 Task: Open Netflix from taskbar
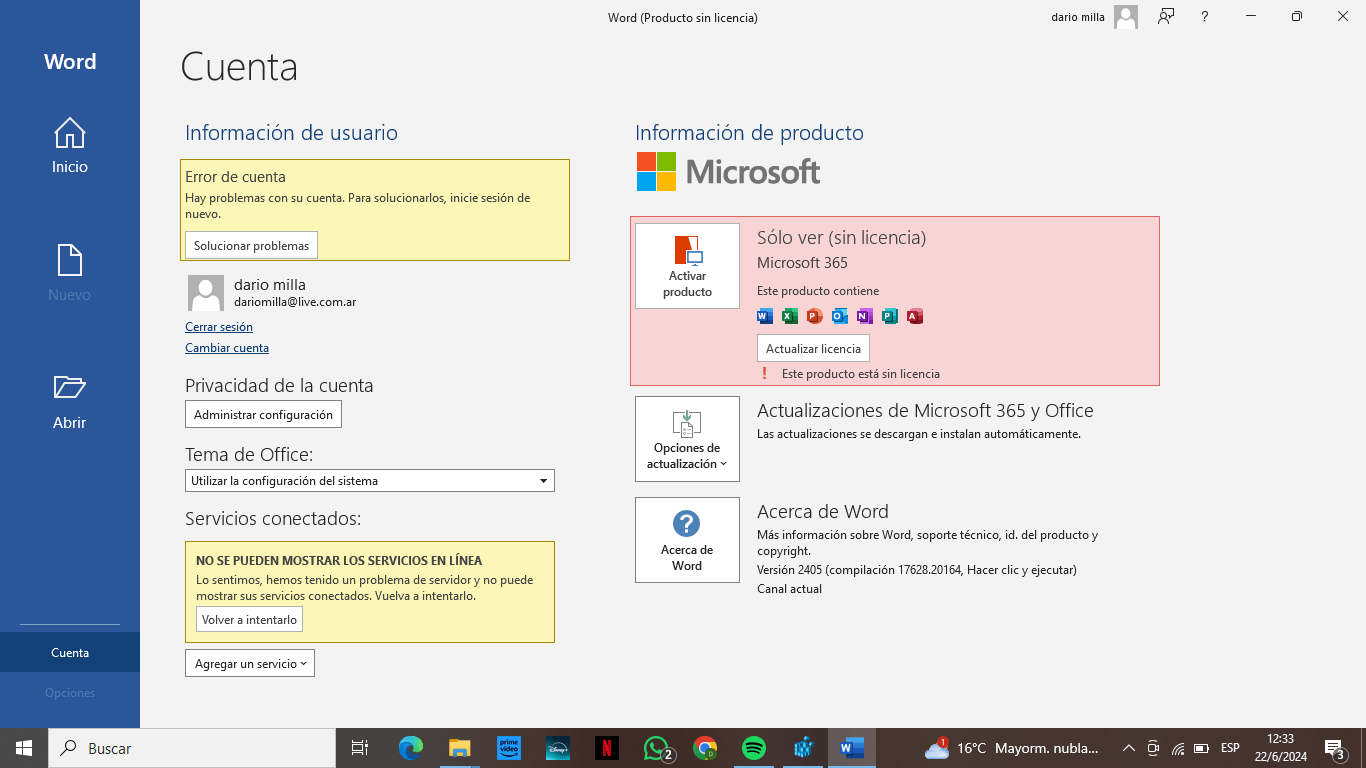point(607,748)
